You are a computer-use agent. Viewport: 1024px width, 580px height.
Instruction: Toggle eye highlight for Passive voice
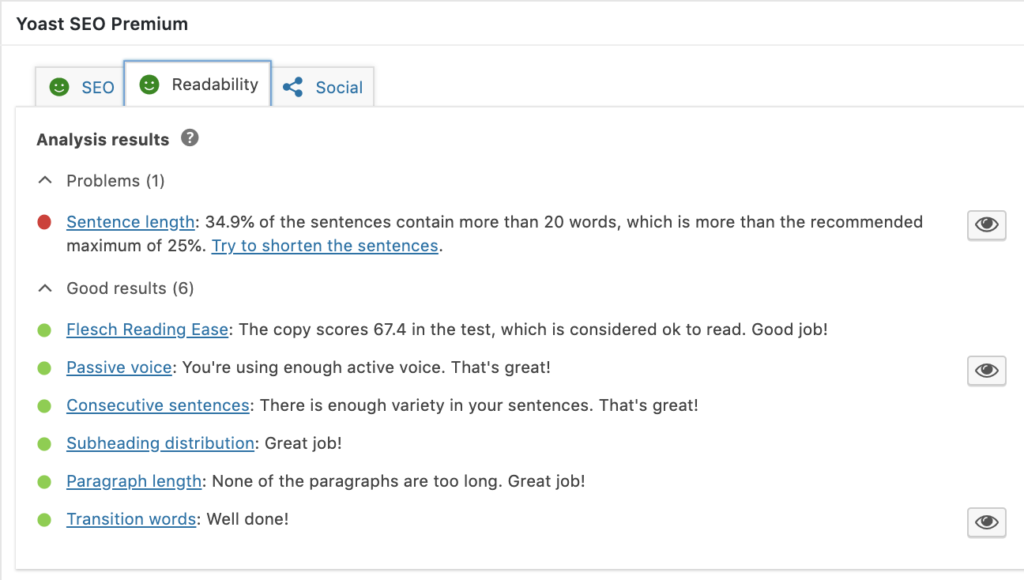[986, 370]
